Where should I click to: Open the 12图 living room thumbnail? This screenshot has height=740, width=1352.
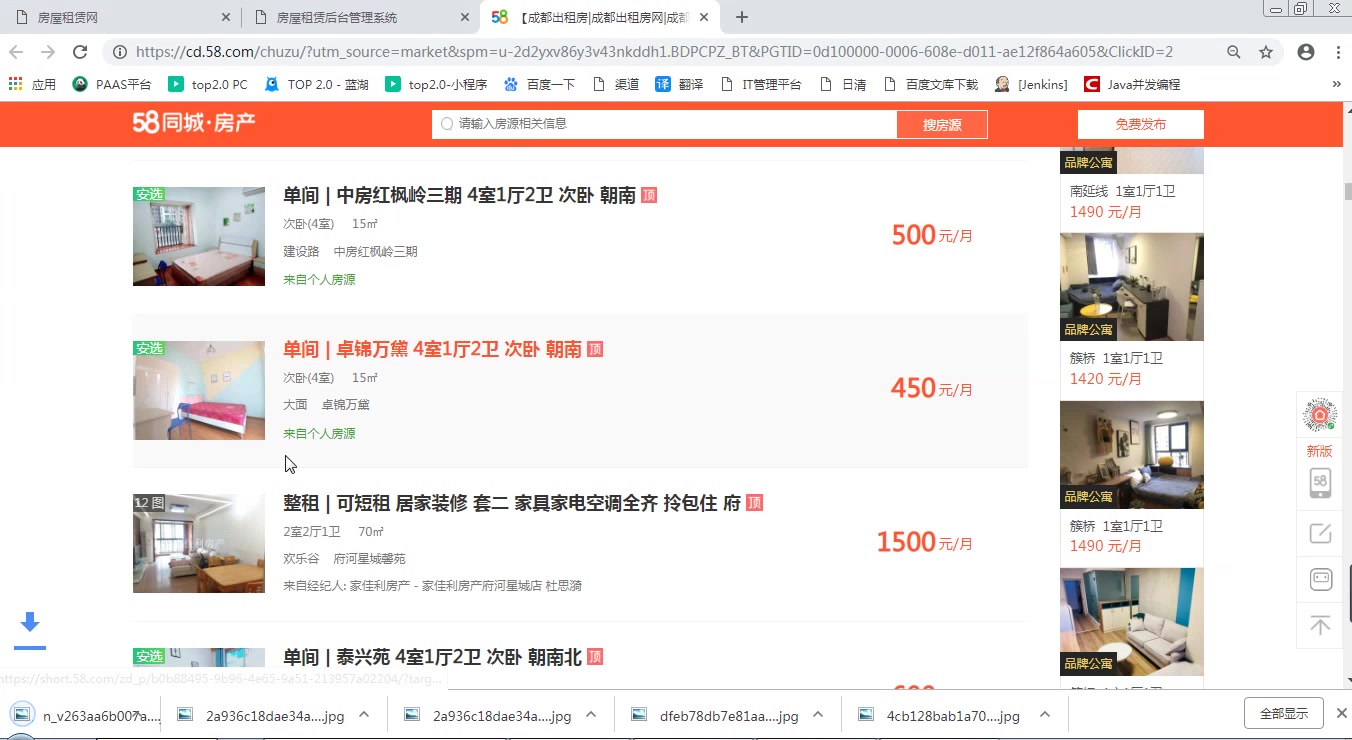pos(199,543)
